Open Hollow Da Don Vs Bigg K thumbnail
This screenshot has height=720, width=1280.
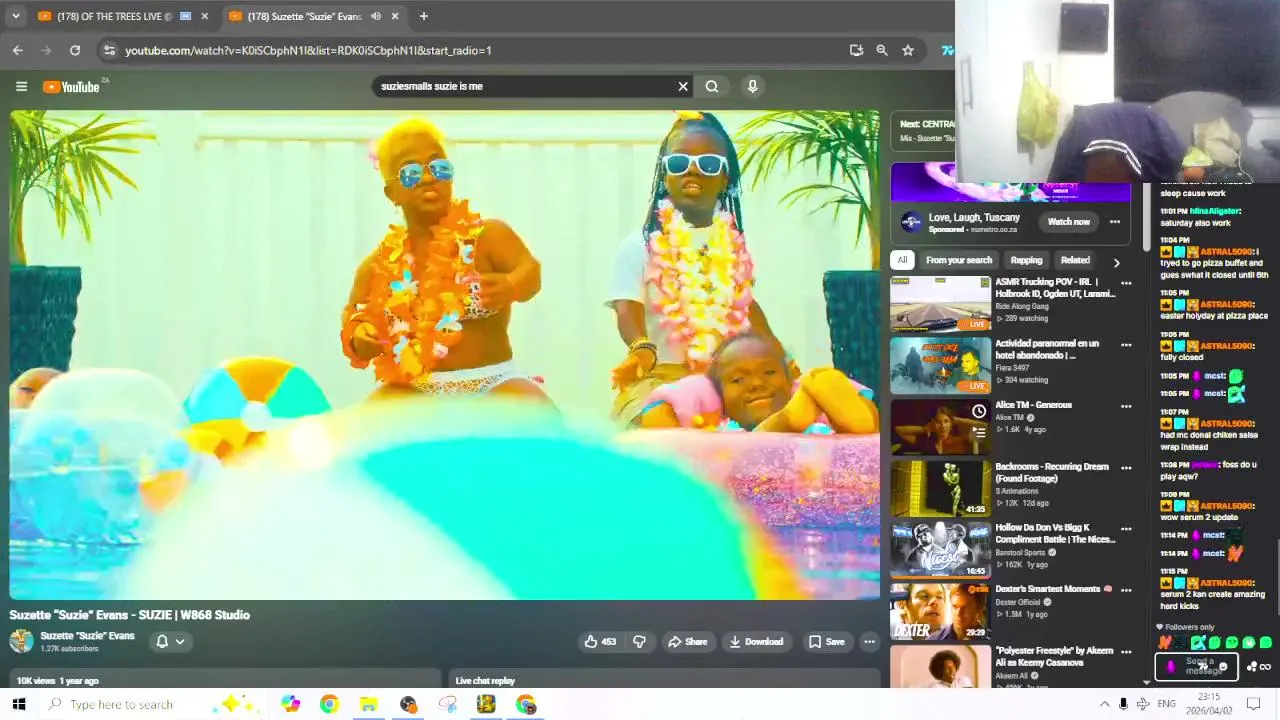941,550
